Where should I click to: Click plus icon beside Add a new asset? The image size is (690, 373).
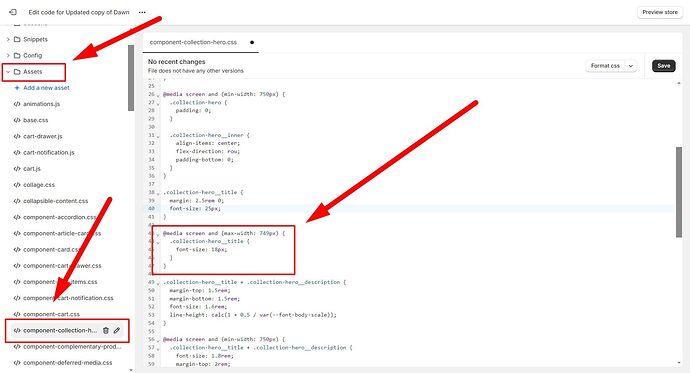coord(17,88)
